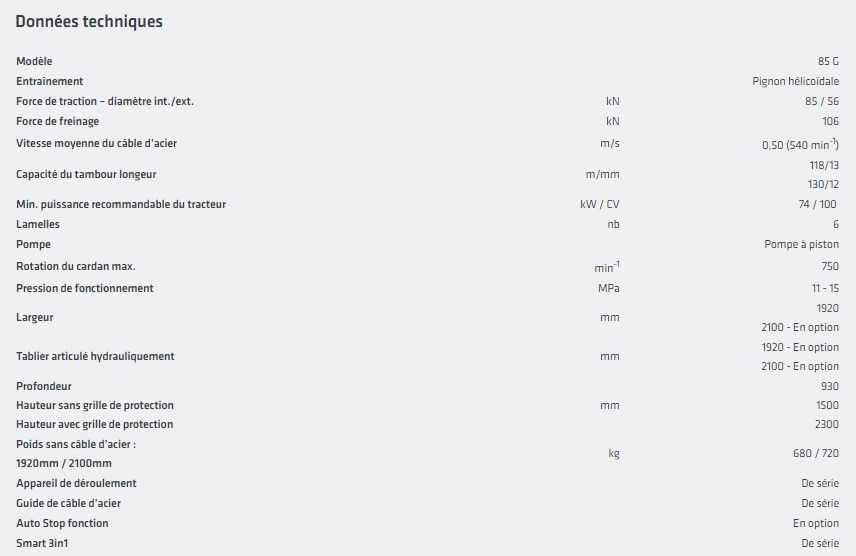The height and width of the screenshot is (556, 856).
Task: Click the "Profondeur" value 930
Action: coord(829,386)
